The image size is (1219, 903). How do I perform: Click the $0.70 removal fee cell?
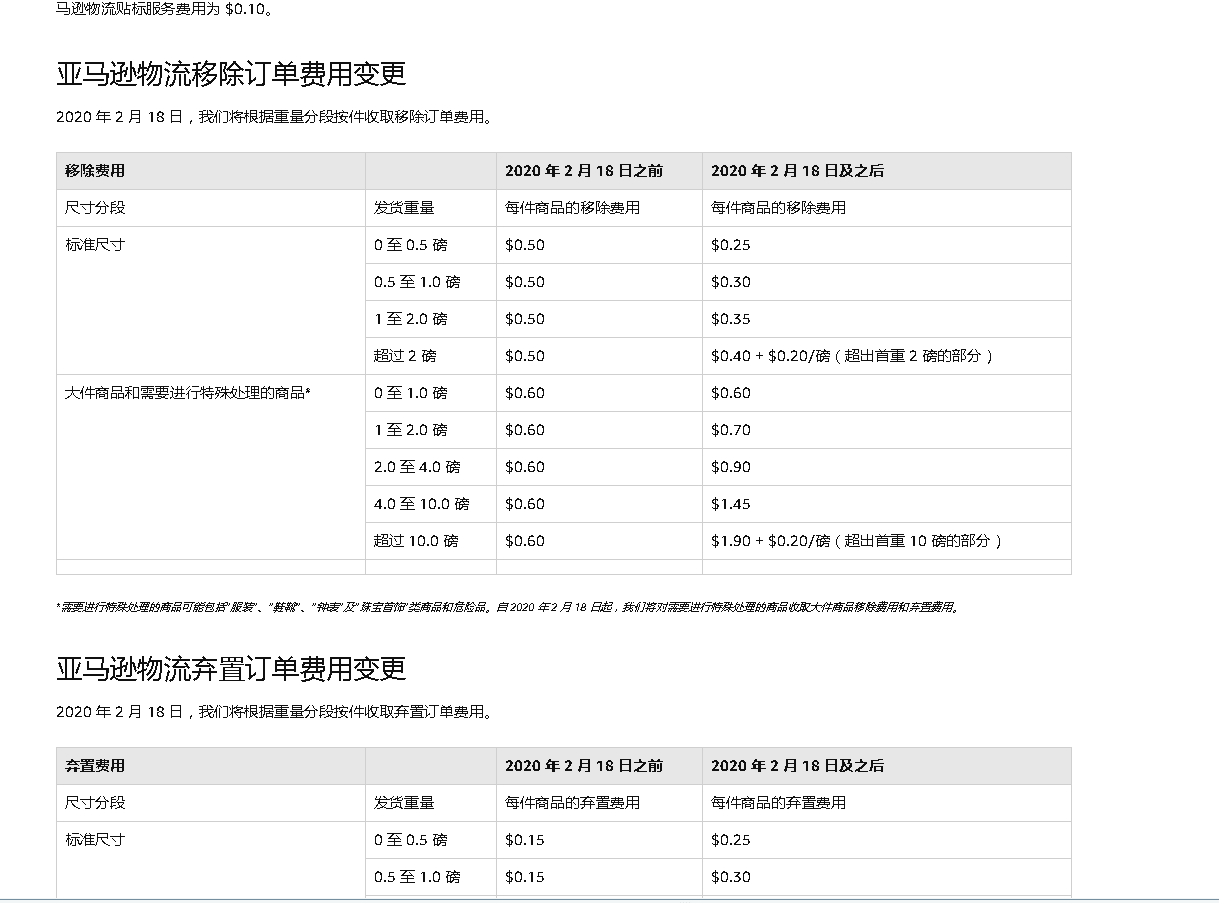tap(887, 430)
